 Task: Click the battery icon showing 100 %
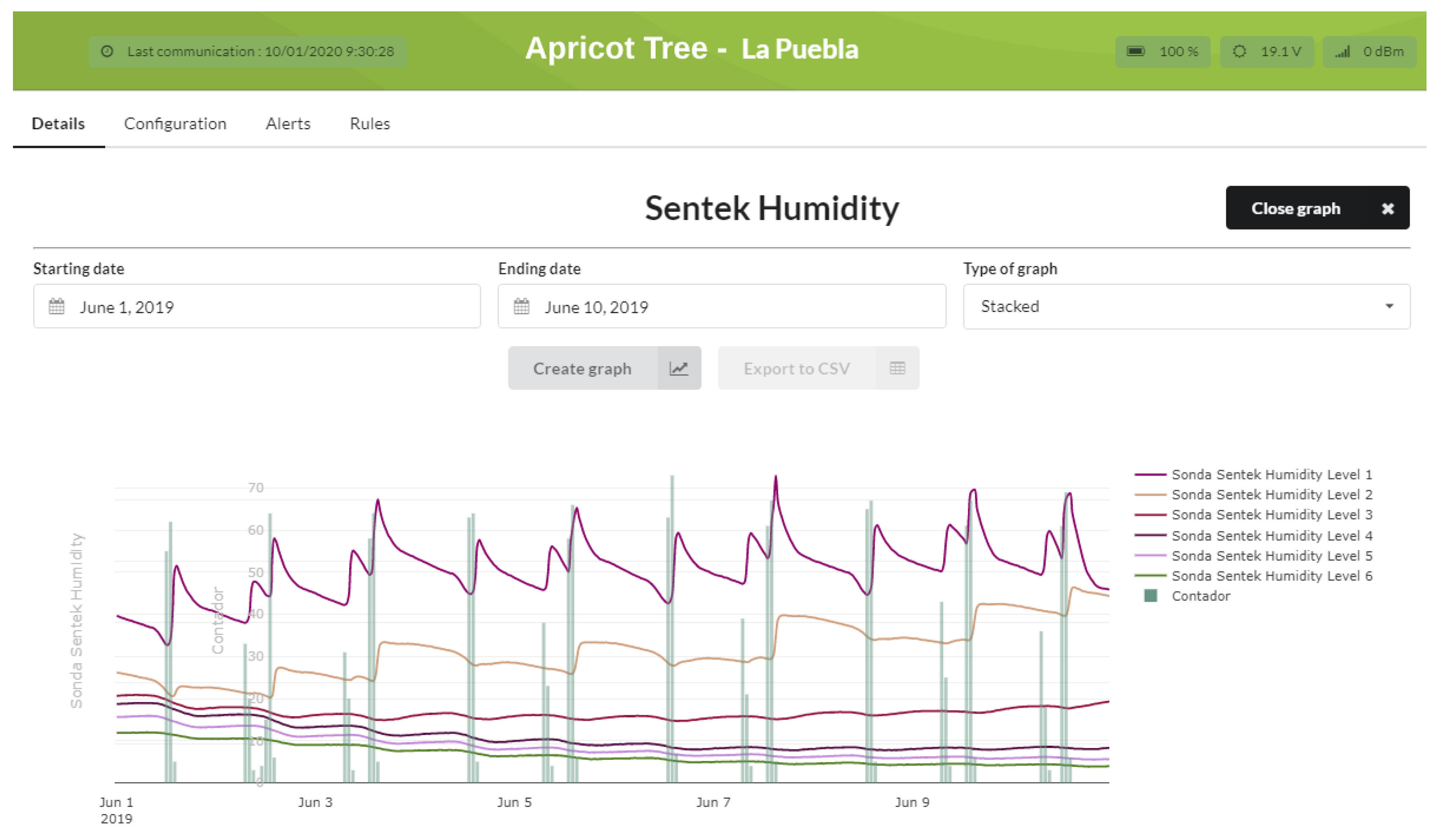[1135, 52]
